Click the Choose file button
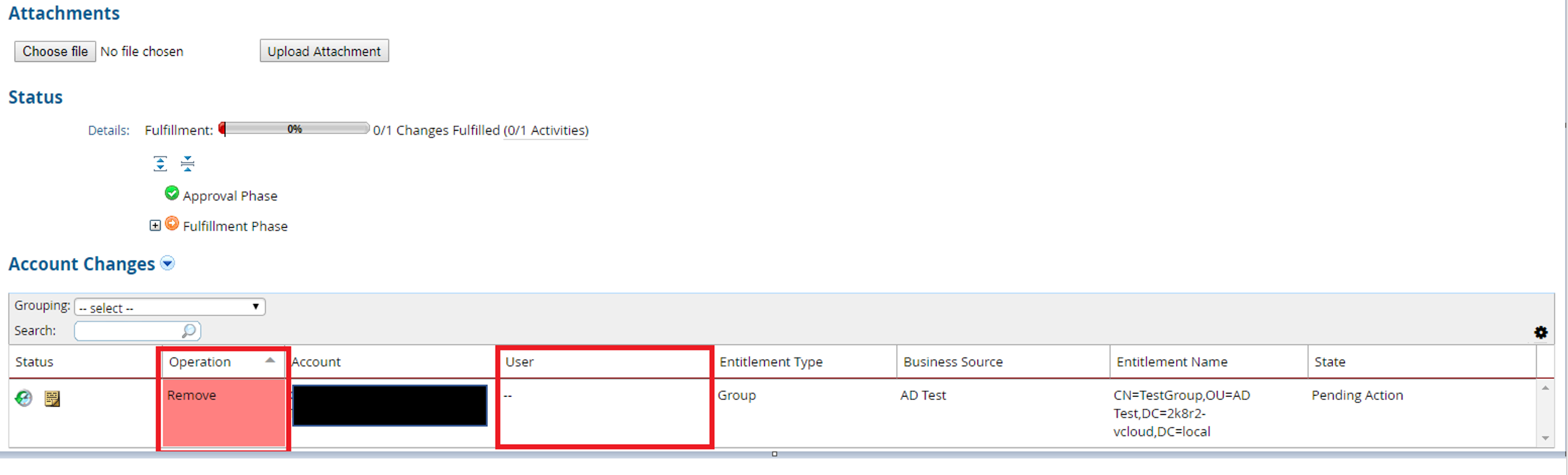 tap(55, 51)
